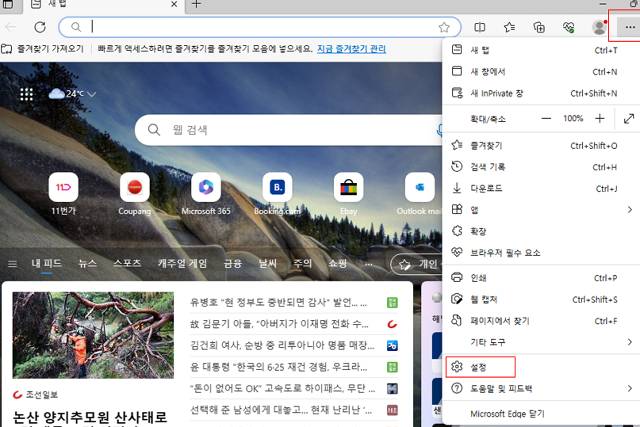This screenshot has width=640, height=427.
Task: Click into the 웹 검색 search box
Action: point(290,130)
